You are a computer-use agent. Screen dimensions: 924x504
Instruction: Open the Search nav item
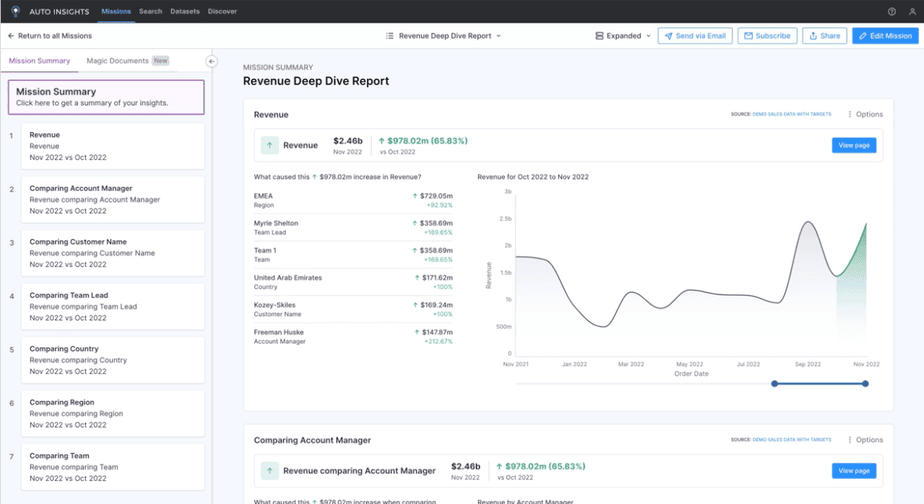click(150, 11)
